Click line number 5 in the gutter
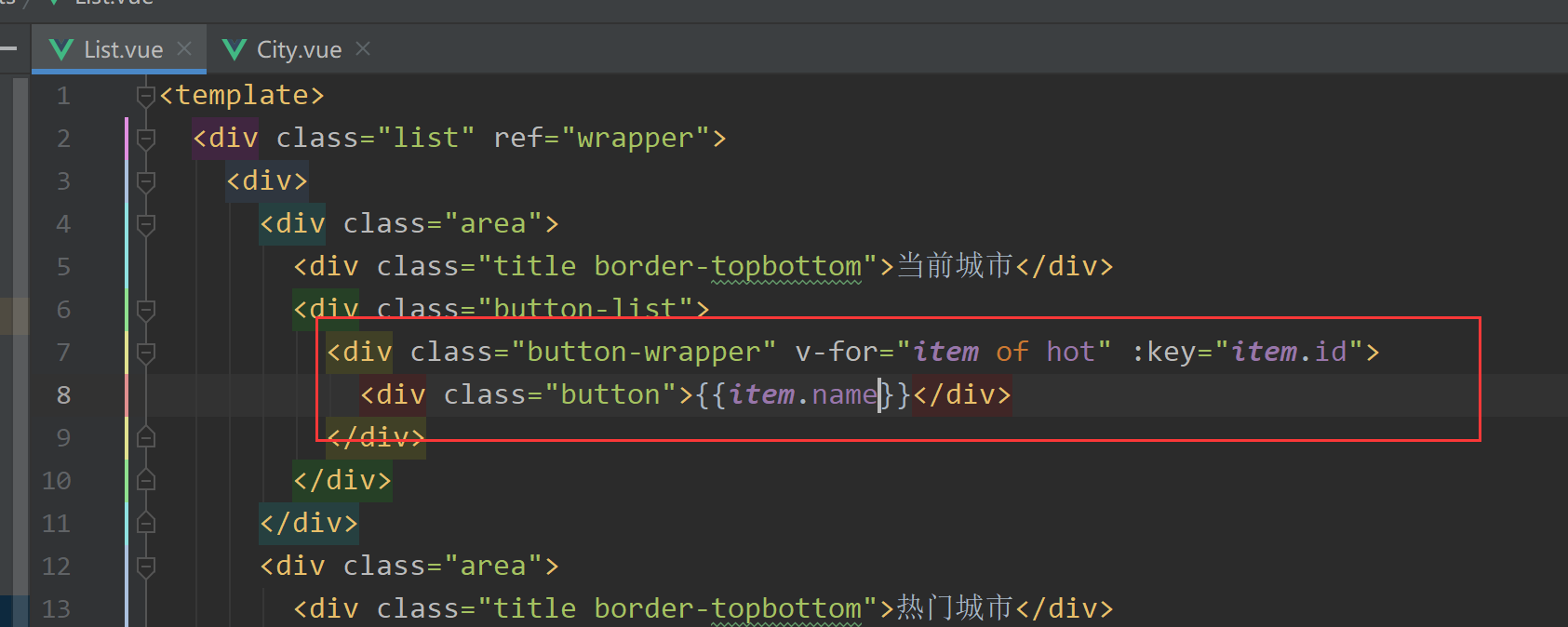The height and width of the screenshot is (627, 1568). (63, 267)
